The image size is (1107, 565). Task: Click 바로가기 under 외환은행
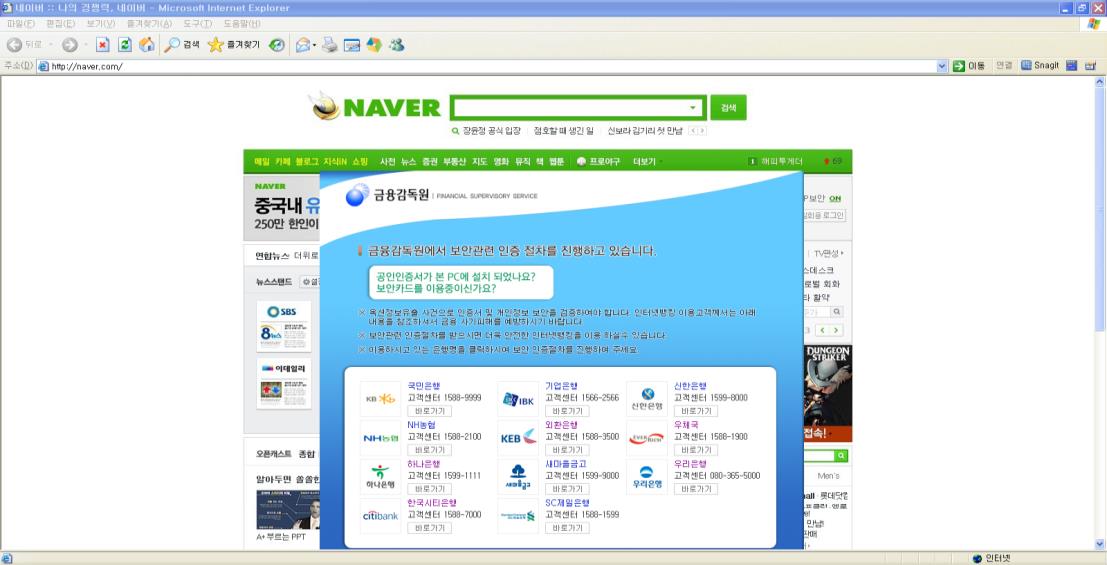coord(567,450)
